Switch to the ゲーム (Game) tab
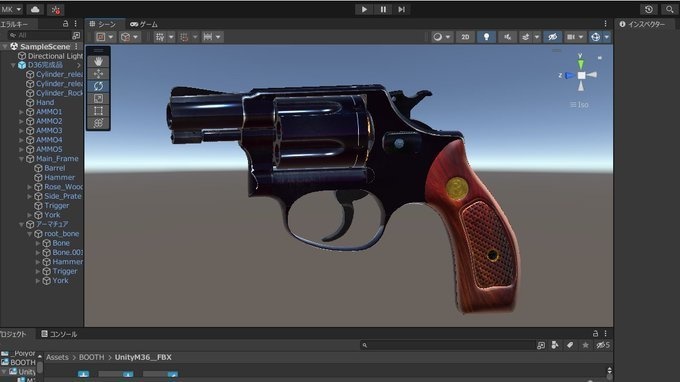The width and height of the screenshot is (680, 382). 144,24
